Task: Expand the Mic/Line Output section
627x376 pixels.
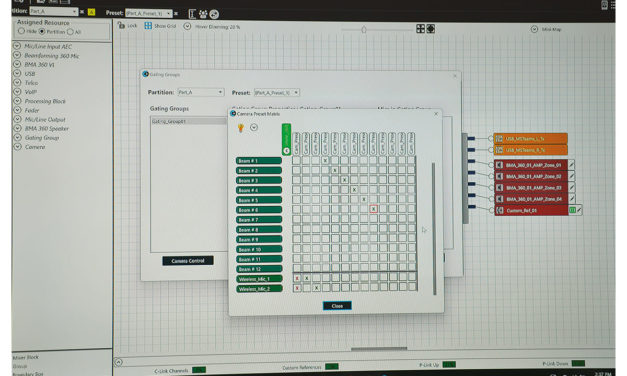Action: (17, 119)
